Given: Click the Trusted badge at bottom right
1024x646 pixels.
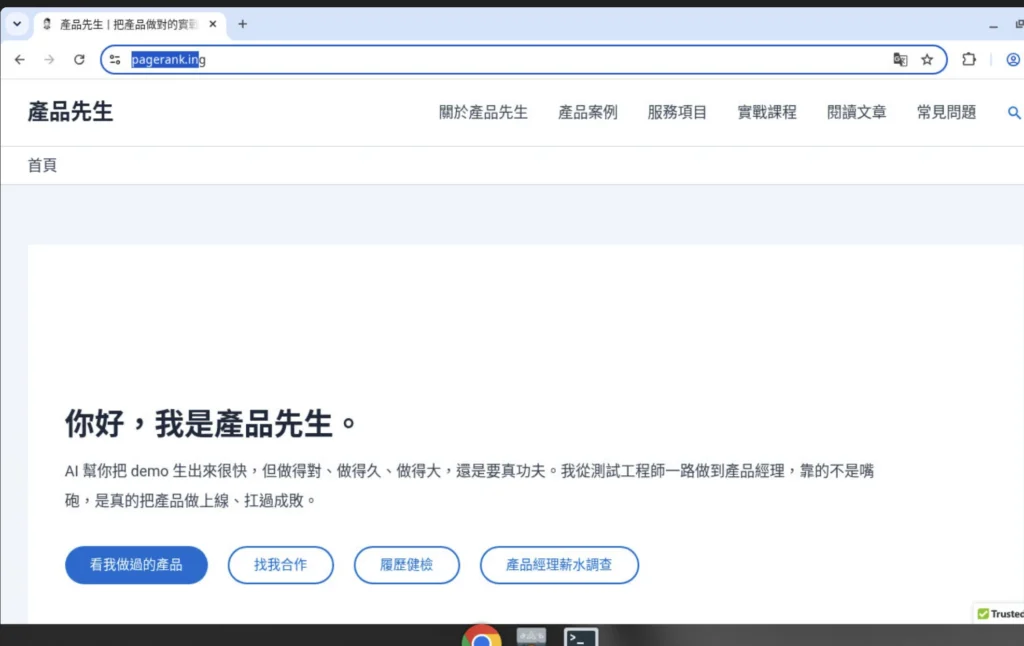Looking at the screenshot, I should (1000, 613).
